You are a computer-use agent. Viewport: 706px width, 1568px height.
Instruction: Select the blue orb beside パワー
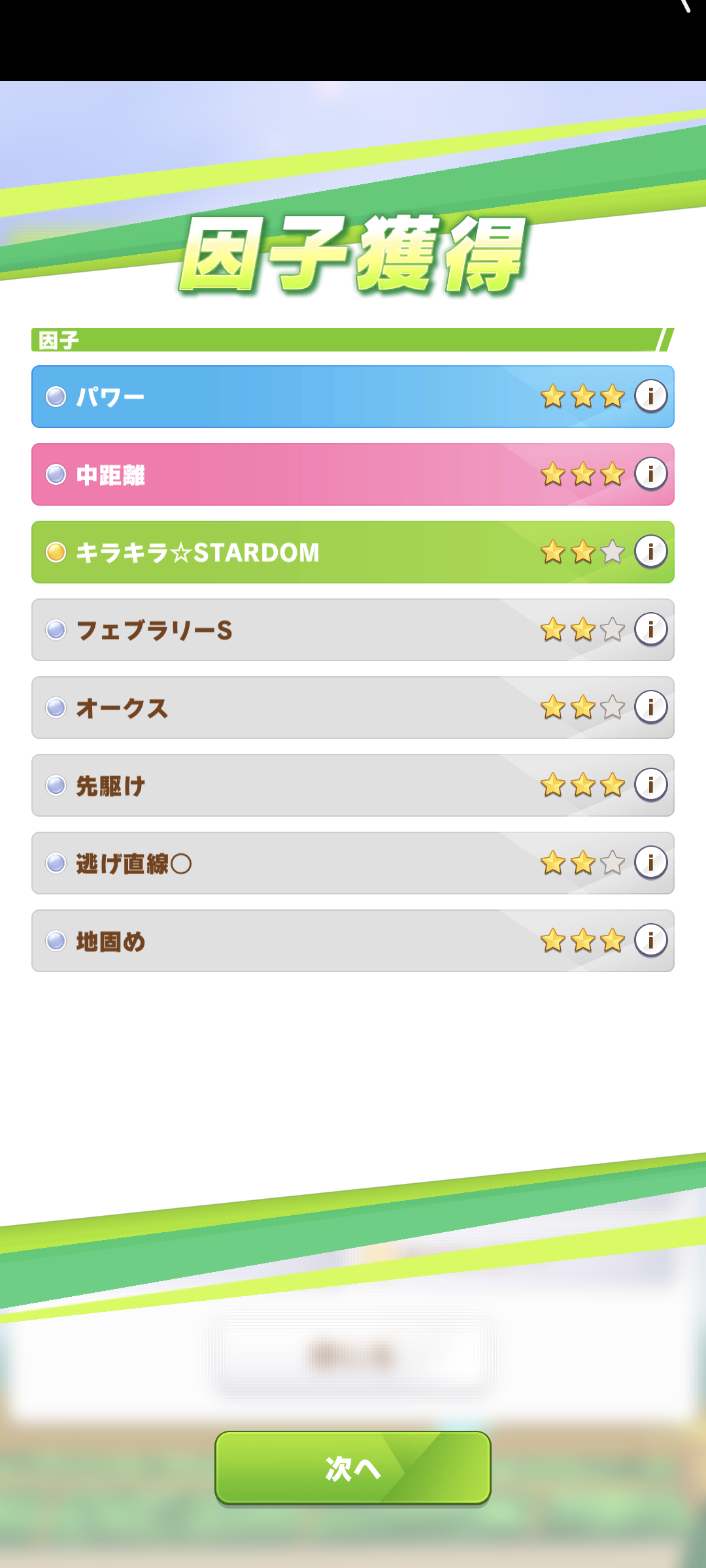click(x=56, y=397)
